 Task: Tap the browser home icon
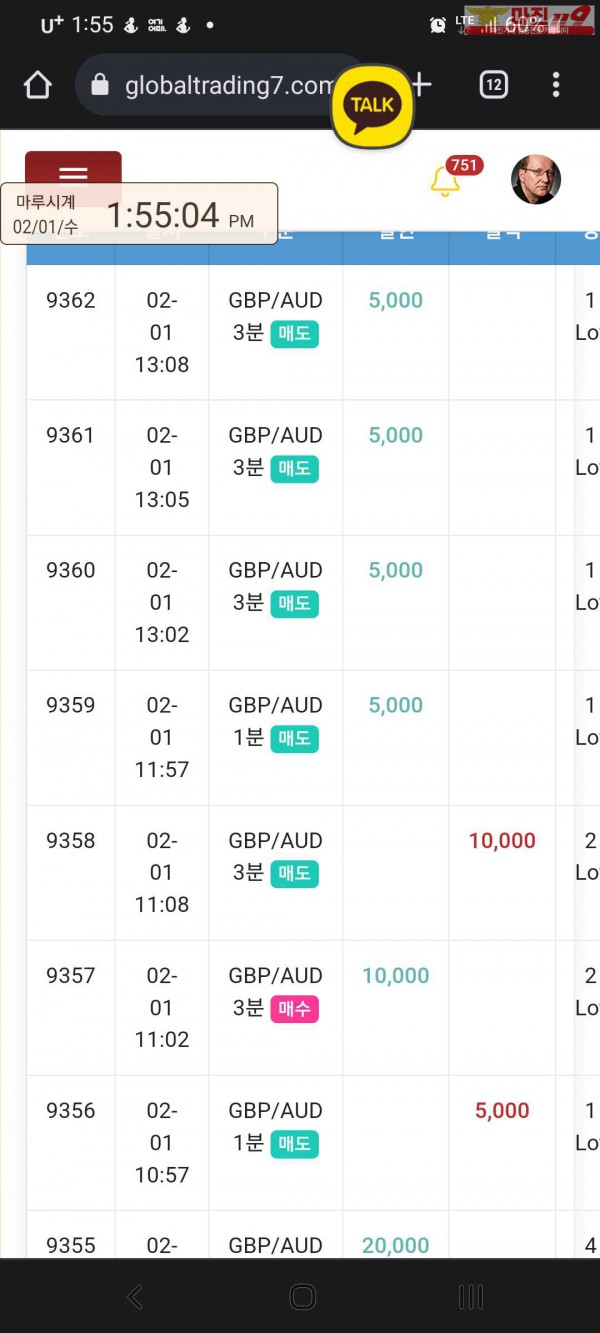pos(37,85)
